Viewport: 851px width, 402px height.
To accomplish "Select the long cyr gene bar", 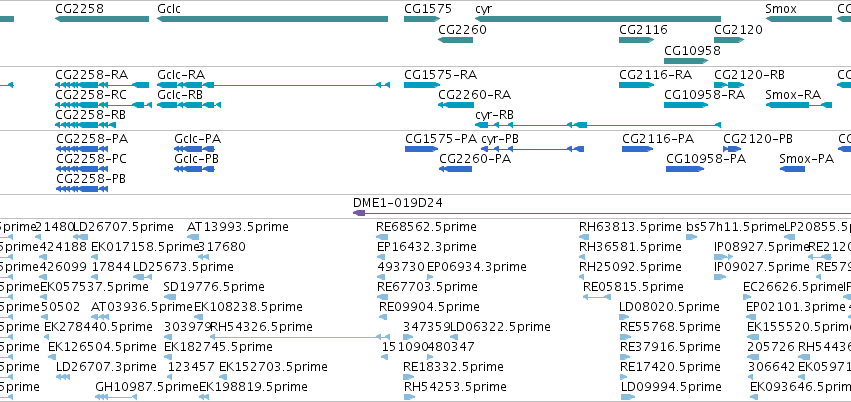I will (598, 19).
